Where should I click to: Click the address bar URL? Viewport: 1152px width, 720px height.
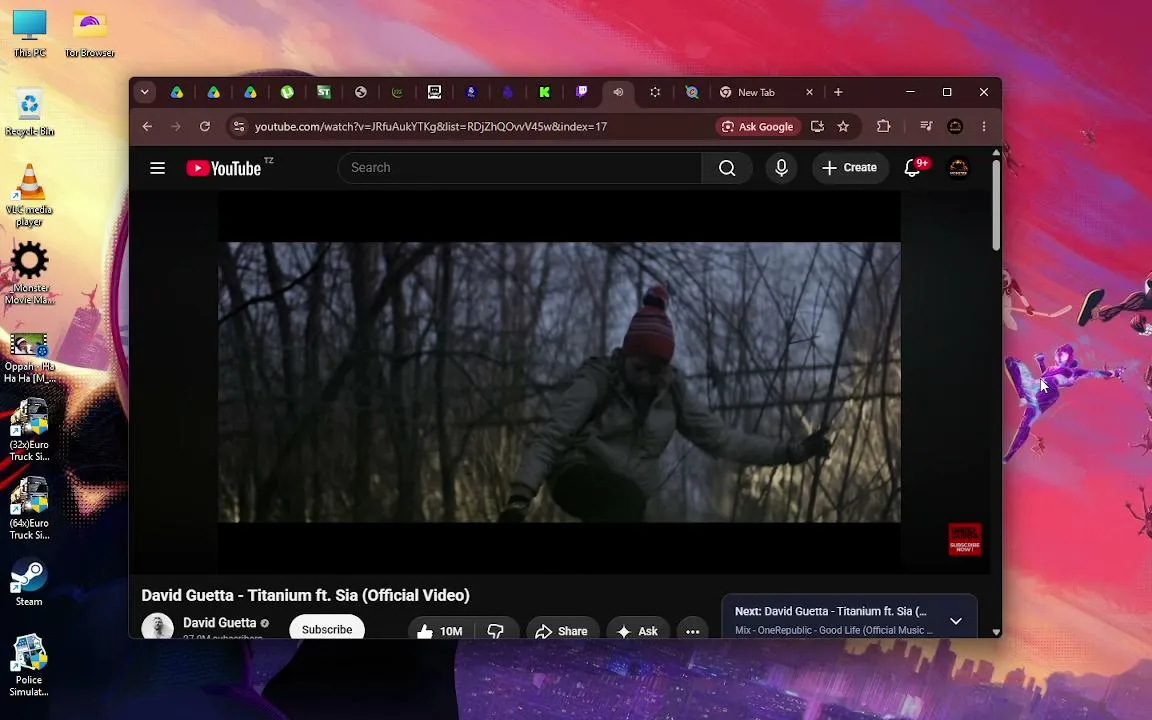point(431,126)
